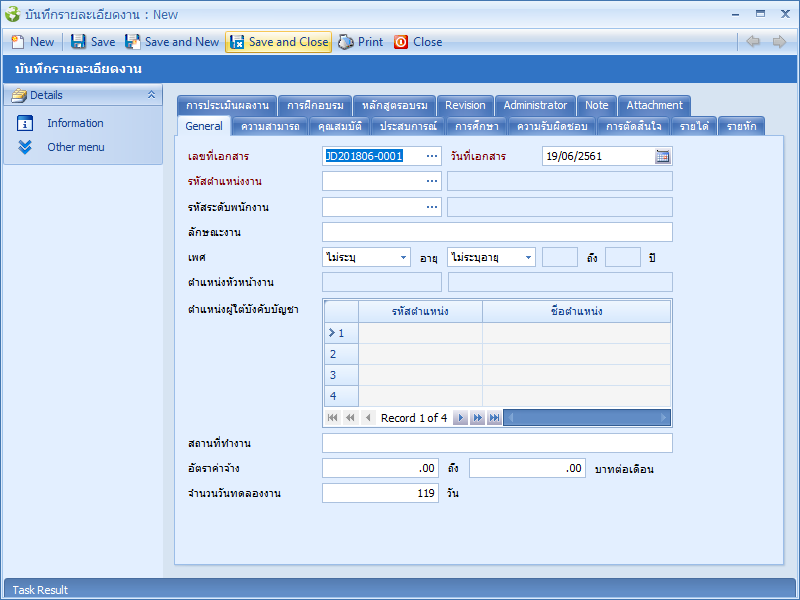The image size is (800, 600).
Task: Open the รายได้ tab
Action: [x=694, y=126]
